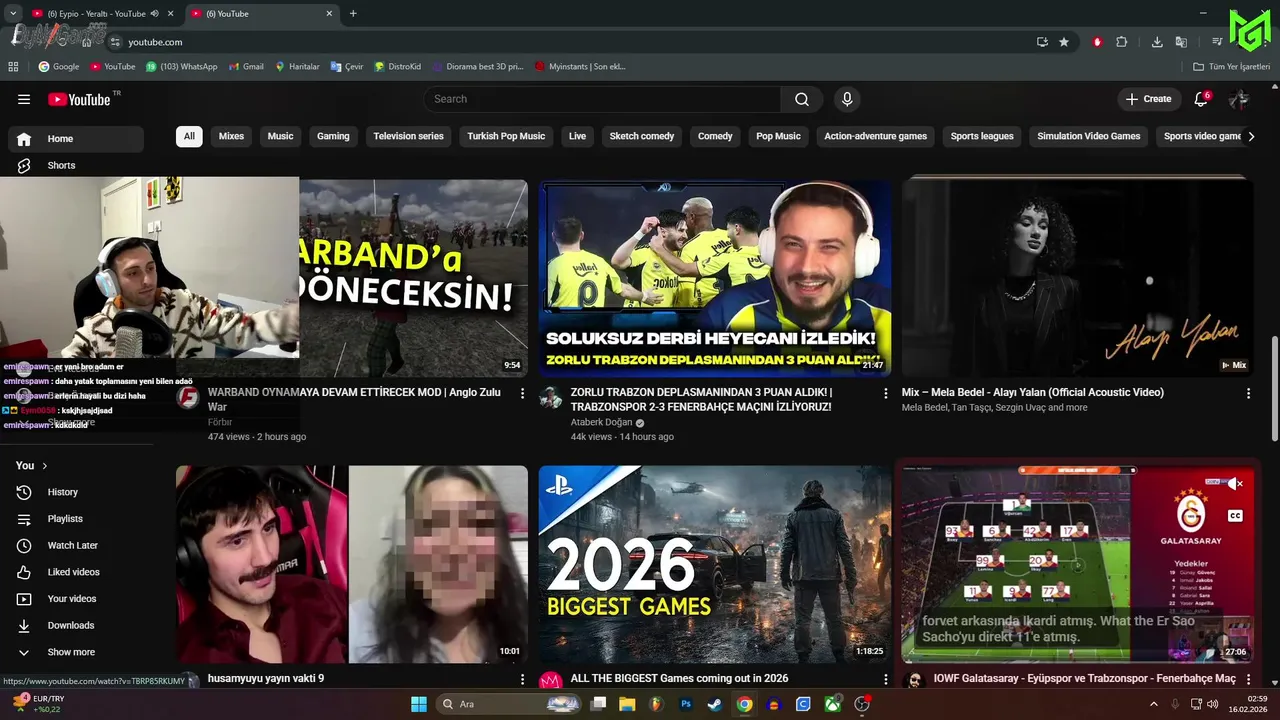Click the search magnifier button
The width and height of the screenshot is (1280, 720).
(x=802, y=99)
